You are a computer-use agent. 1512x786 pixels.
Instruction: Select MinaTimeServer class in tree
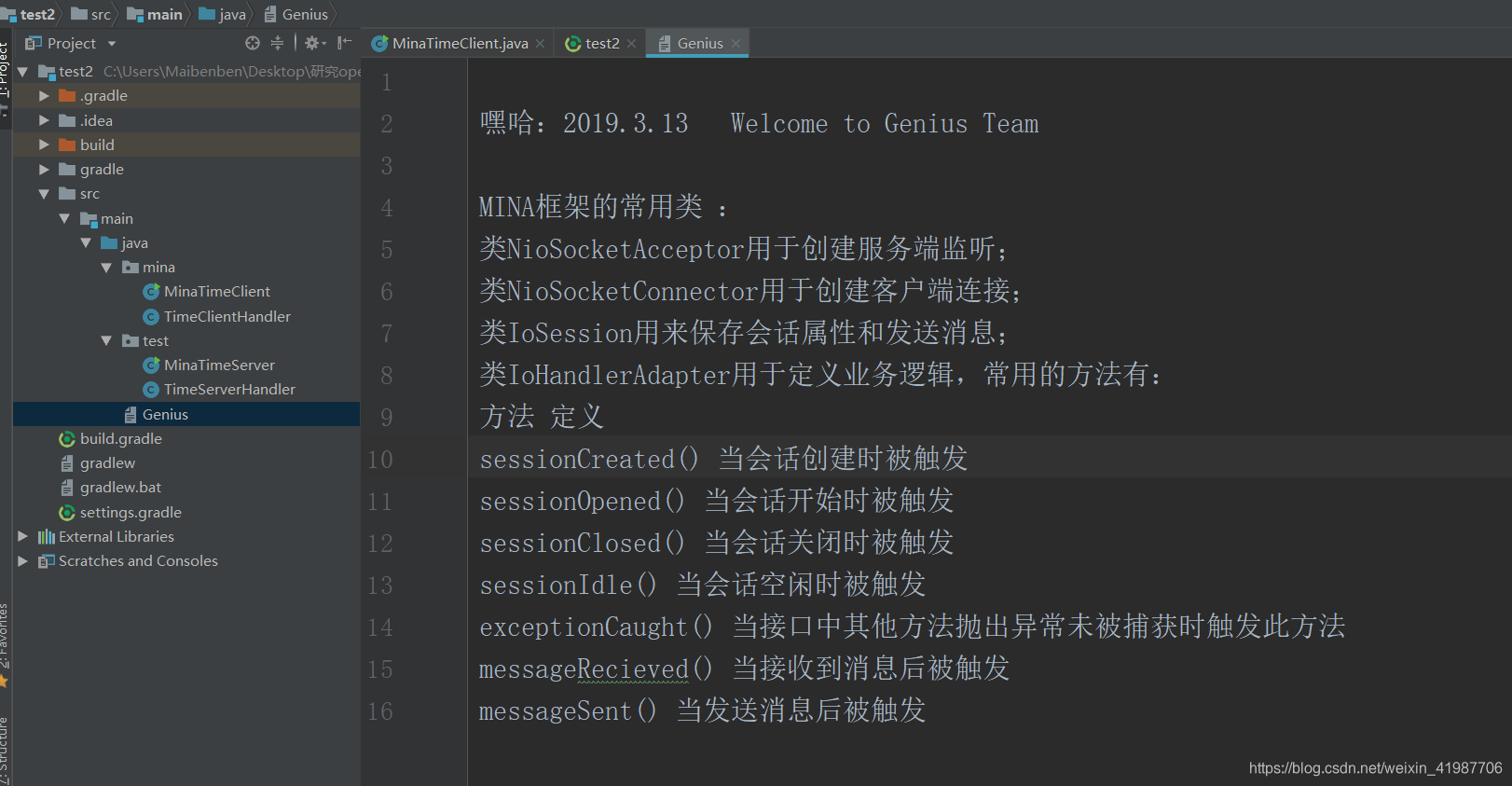pyautogui.click(x=219, y=365)
